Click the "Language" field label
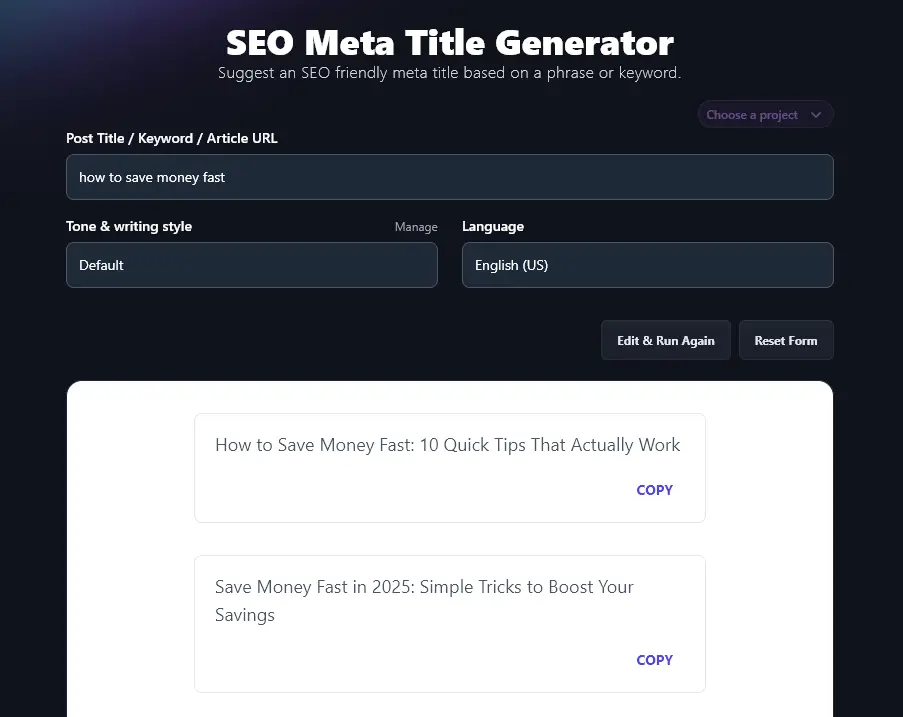 492,227
